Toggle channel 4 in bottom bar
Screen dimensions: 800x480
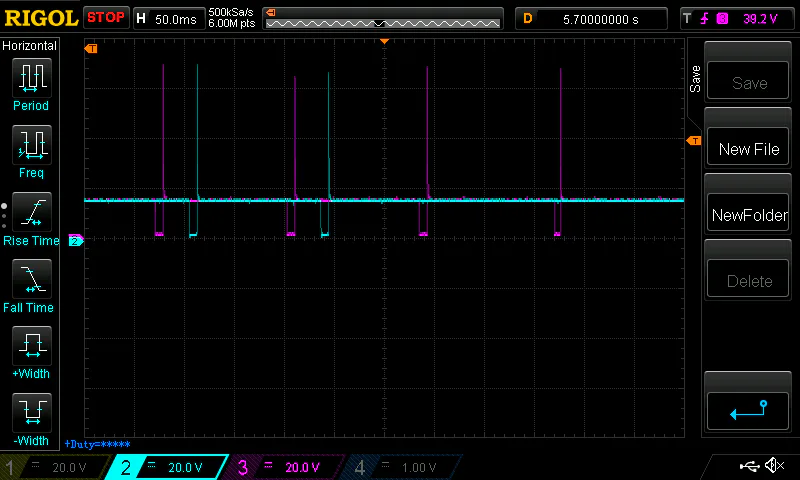(400, 467)
